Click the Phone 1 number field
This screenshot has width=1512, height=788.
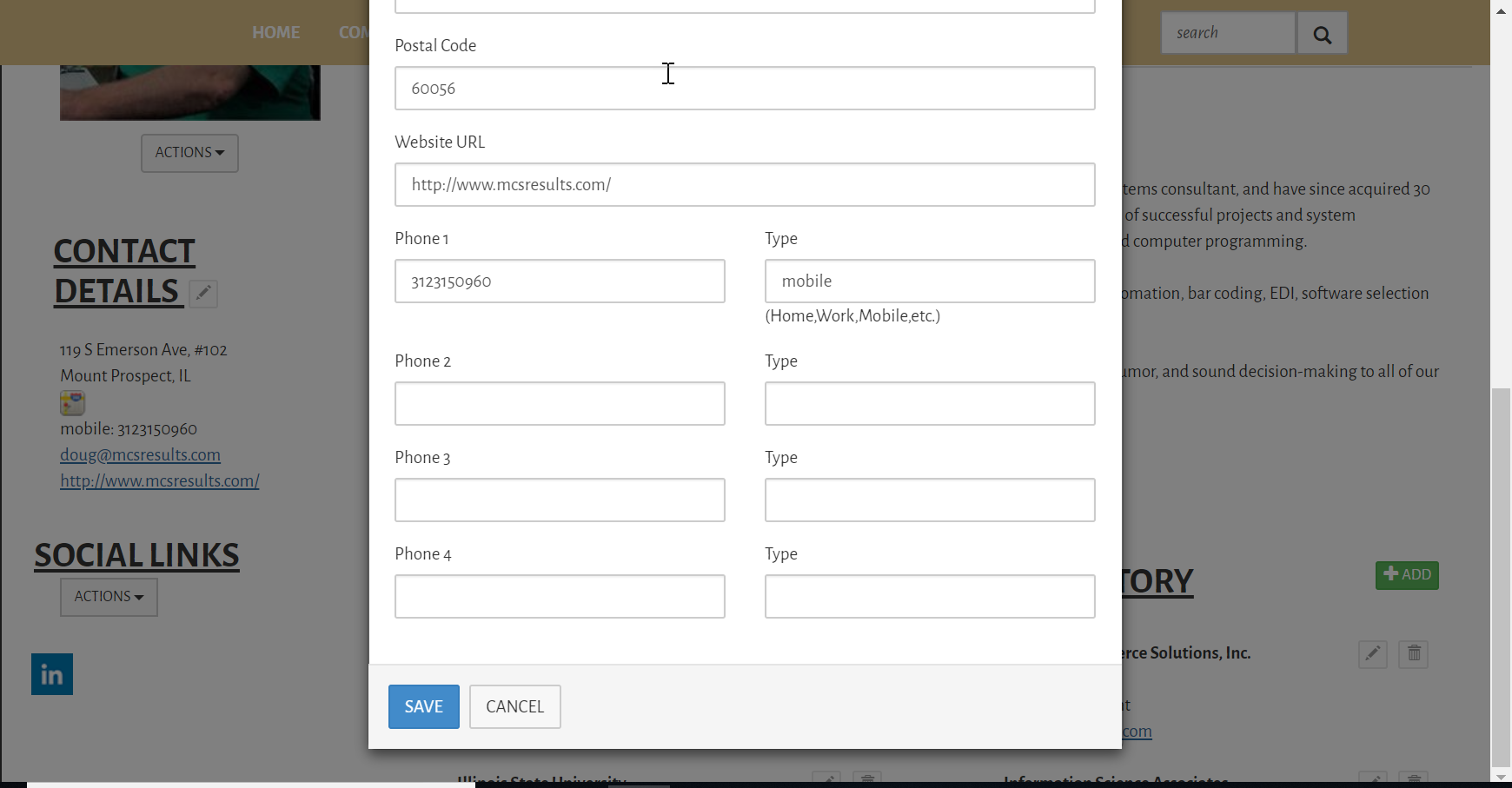tap(560, 281)
